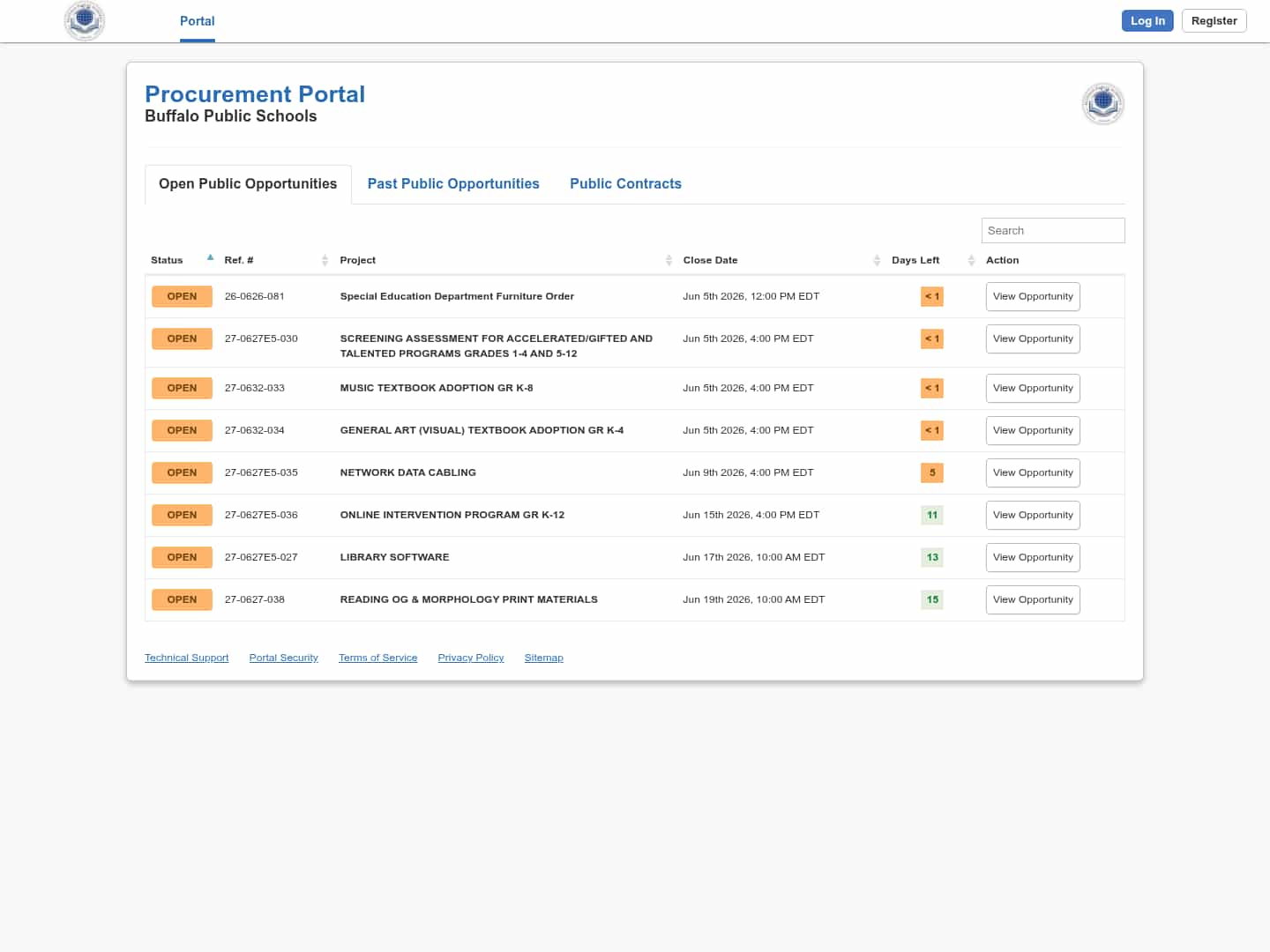This screenshot has height=952, width=1270.
Task: Click project title ONLINE INTERVENTION PROGRAM GR K-12
Action: tap(452, 515)
